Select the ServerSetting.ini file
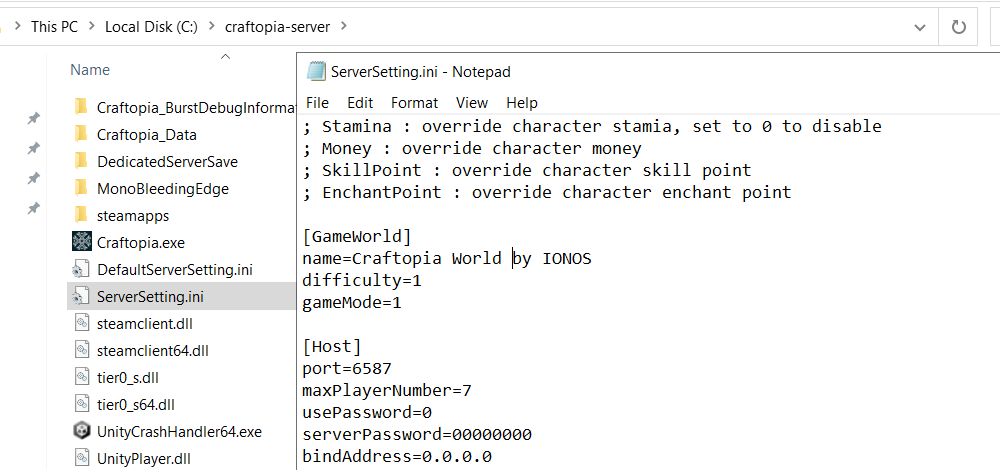 [150, 296]
